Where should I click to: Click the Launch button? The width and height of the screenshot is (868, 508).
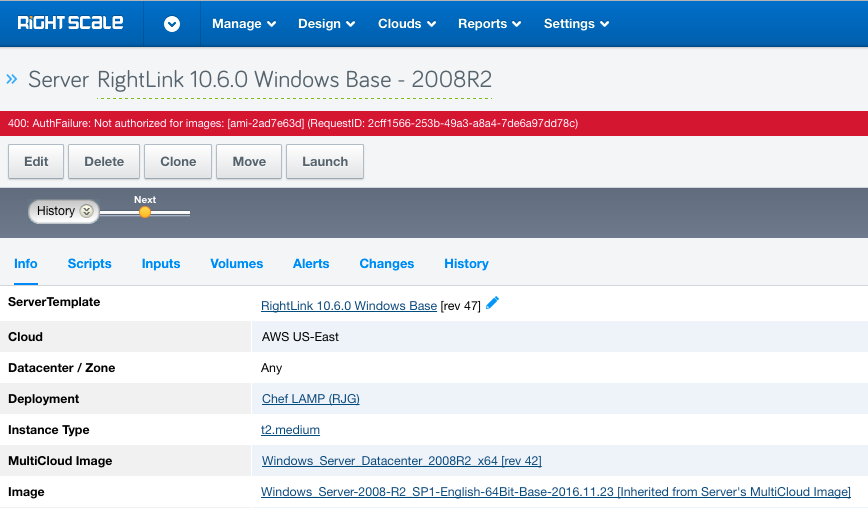pos(325,162)
